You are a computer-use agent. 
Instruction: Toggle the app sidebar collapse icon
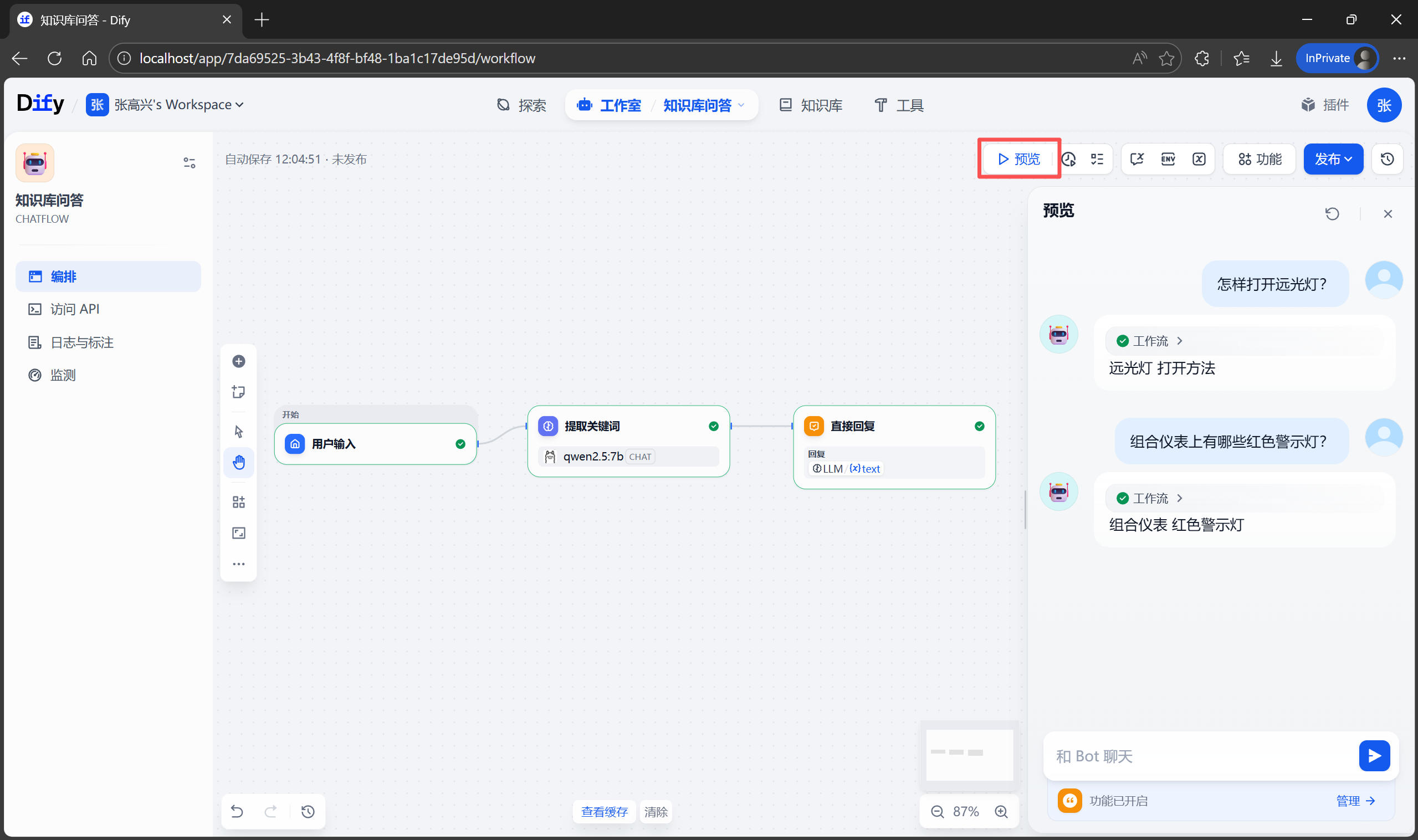pyautogui.click(x=189, y=163)
